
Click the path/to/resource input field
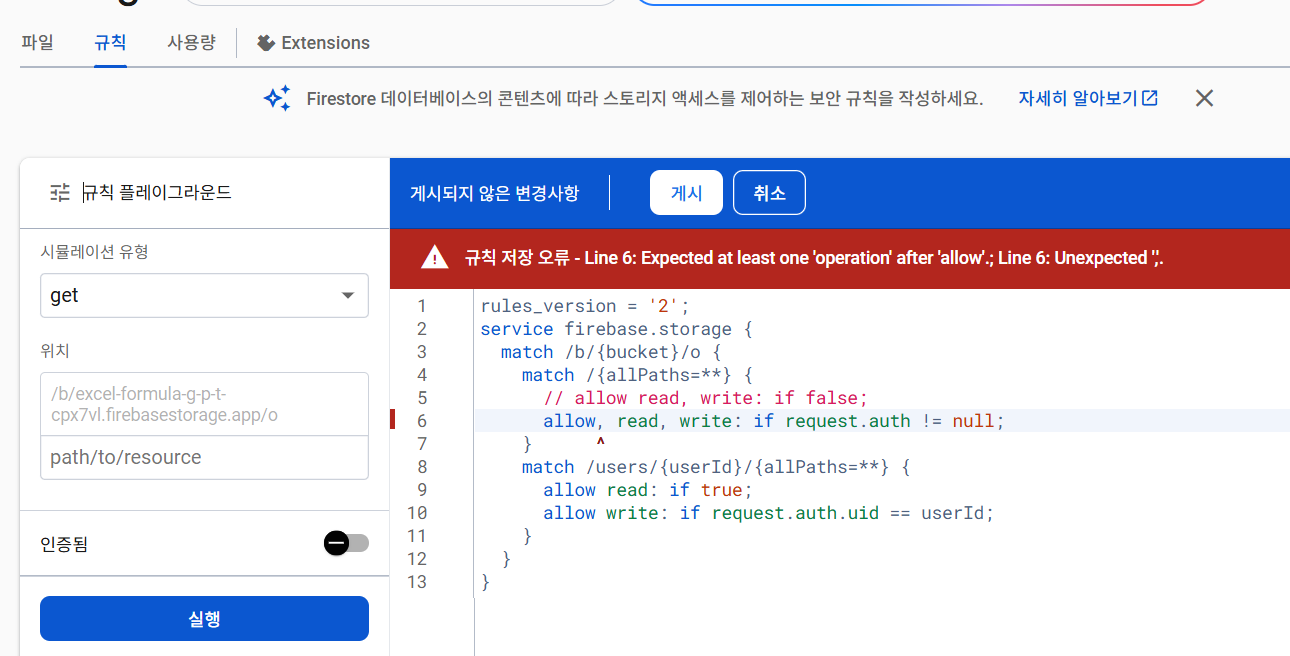(204, 457)
